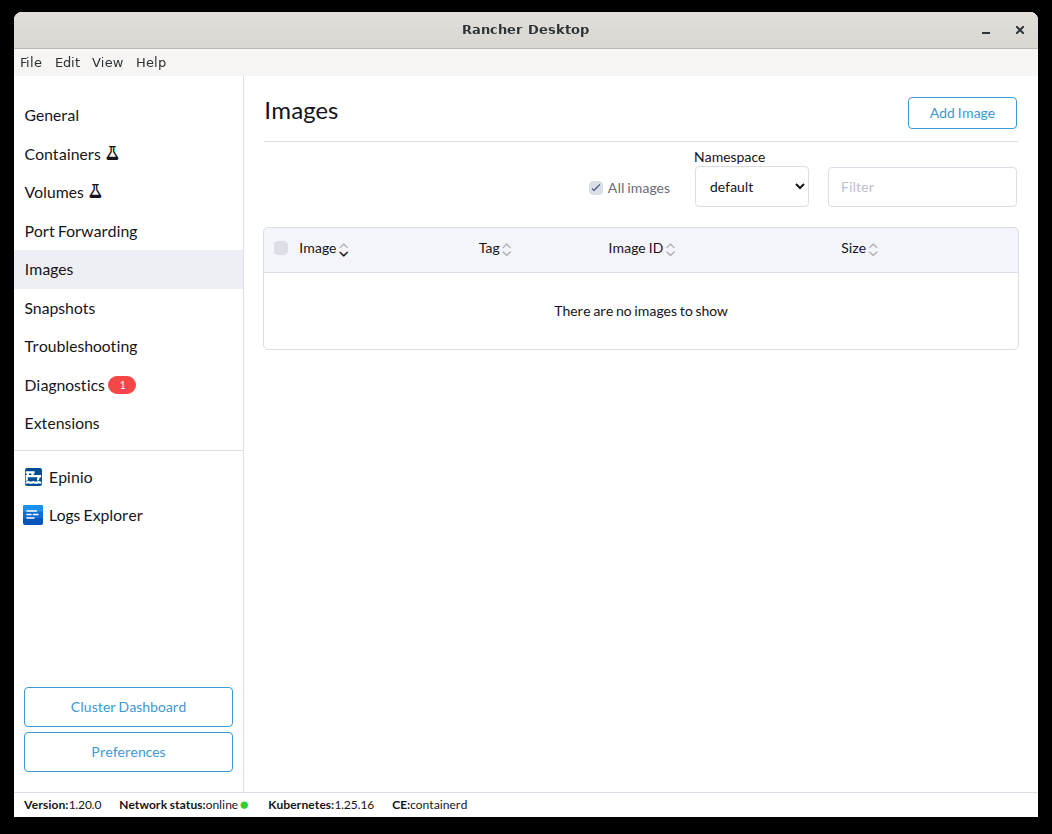Image resolution: width=1052 pixels, height=834 pixels.
Task: Open the Logs Explorer icon
Action: click(x=33, y=516)
